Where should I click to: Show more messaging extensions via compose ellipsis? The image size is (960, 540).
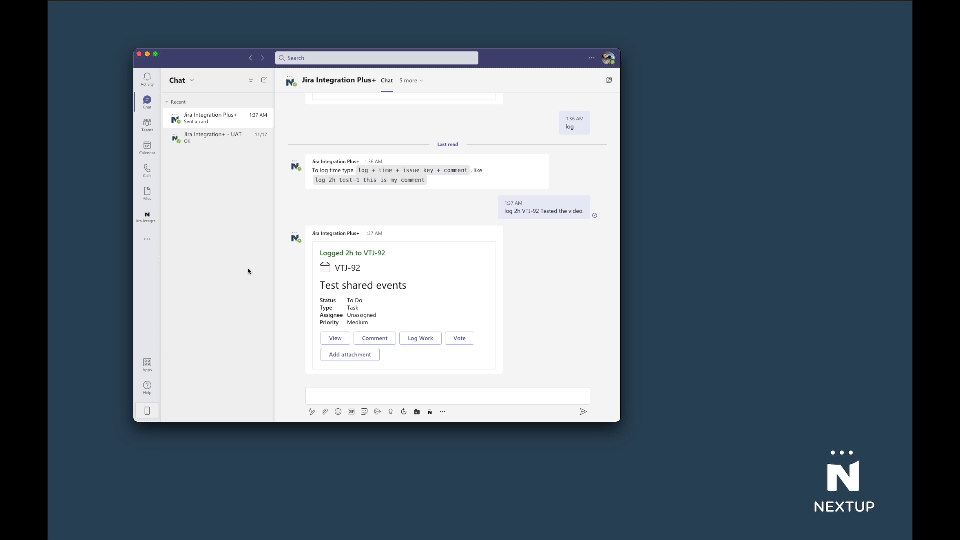443,411
